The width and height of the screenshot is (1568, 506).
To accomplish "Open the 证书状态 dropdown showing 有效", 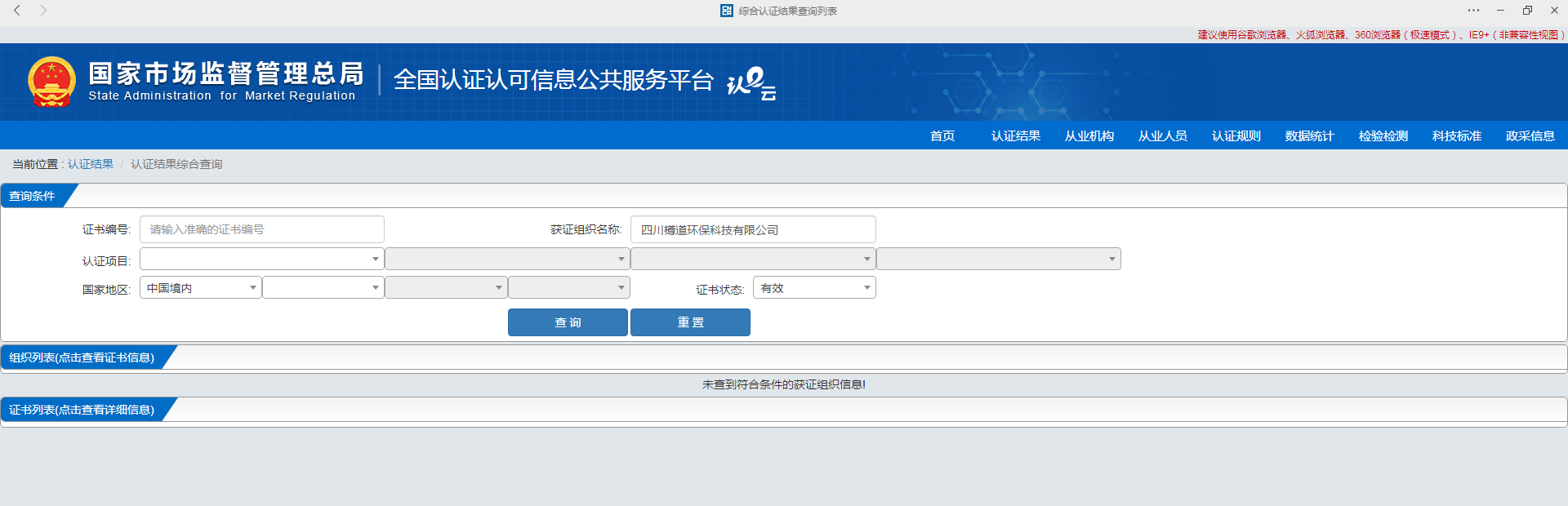I will 814,287.
